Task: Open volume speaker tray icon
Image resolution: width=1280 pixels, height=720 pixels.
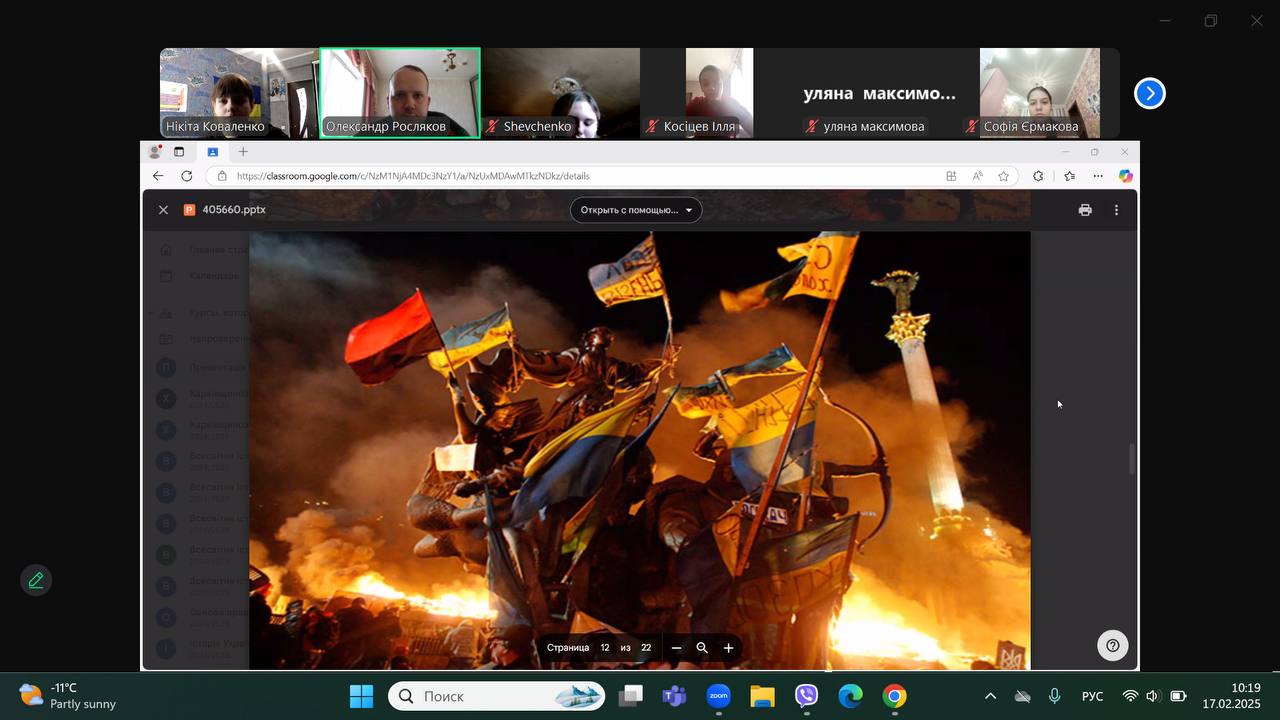Action: pos(1153,696)
